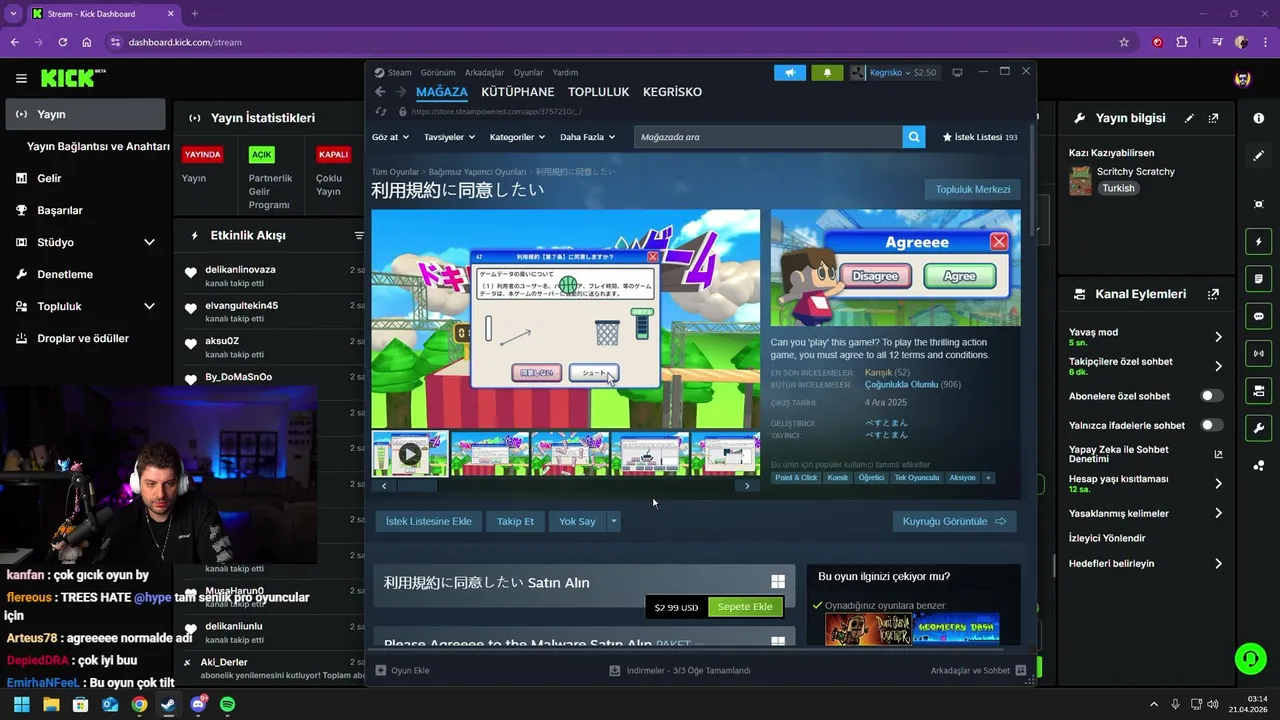Click Oyun Ekle at Steam bottom
This screenshot has width=1280, height=720.
pos(403,670)
